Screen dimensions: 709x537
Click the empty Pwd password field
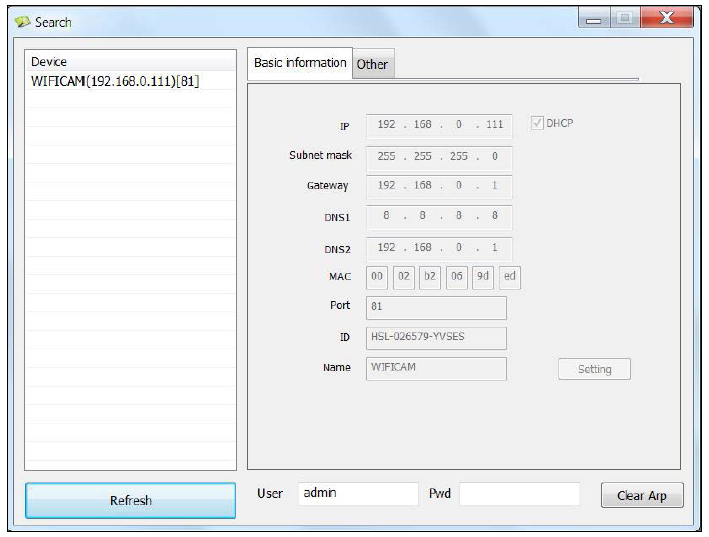tap(520, 493)
